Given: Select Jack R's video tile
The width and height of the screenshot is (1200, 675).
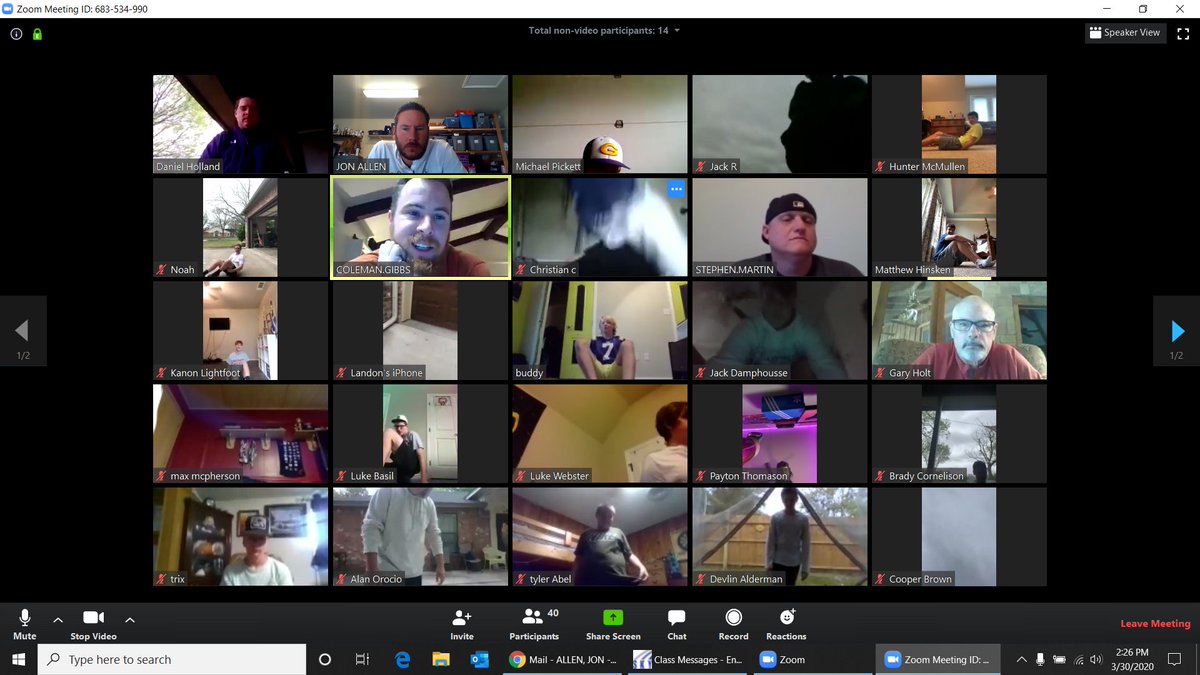Looking at the screenshot, I should (780, 124).
